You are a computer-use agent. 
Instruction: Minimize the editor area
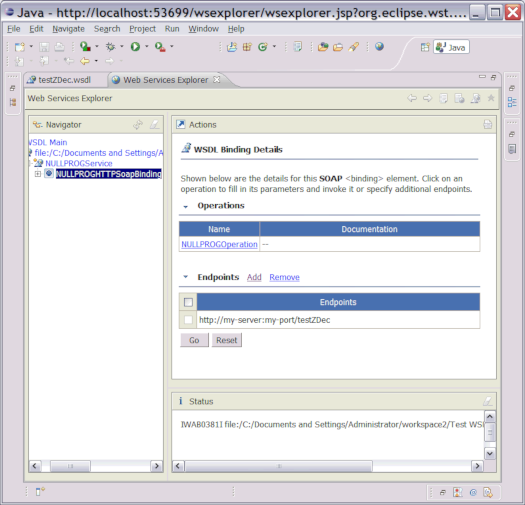tap(482, 77)
